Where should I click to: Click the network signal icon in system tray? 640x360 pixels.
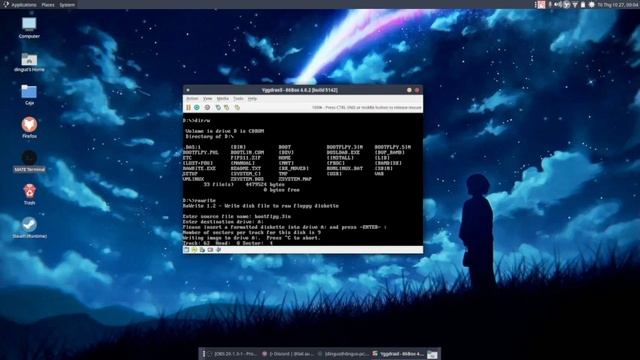[575, 5]
